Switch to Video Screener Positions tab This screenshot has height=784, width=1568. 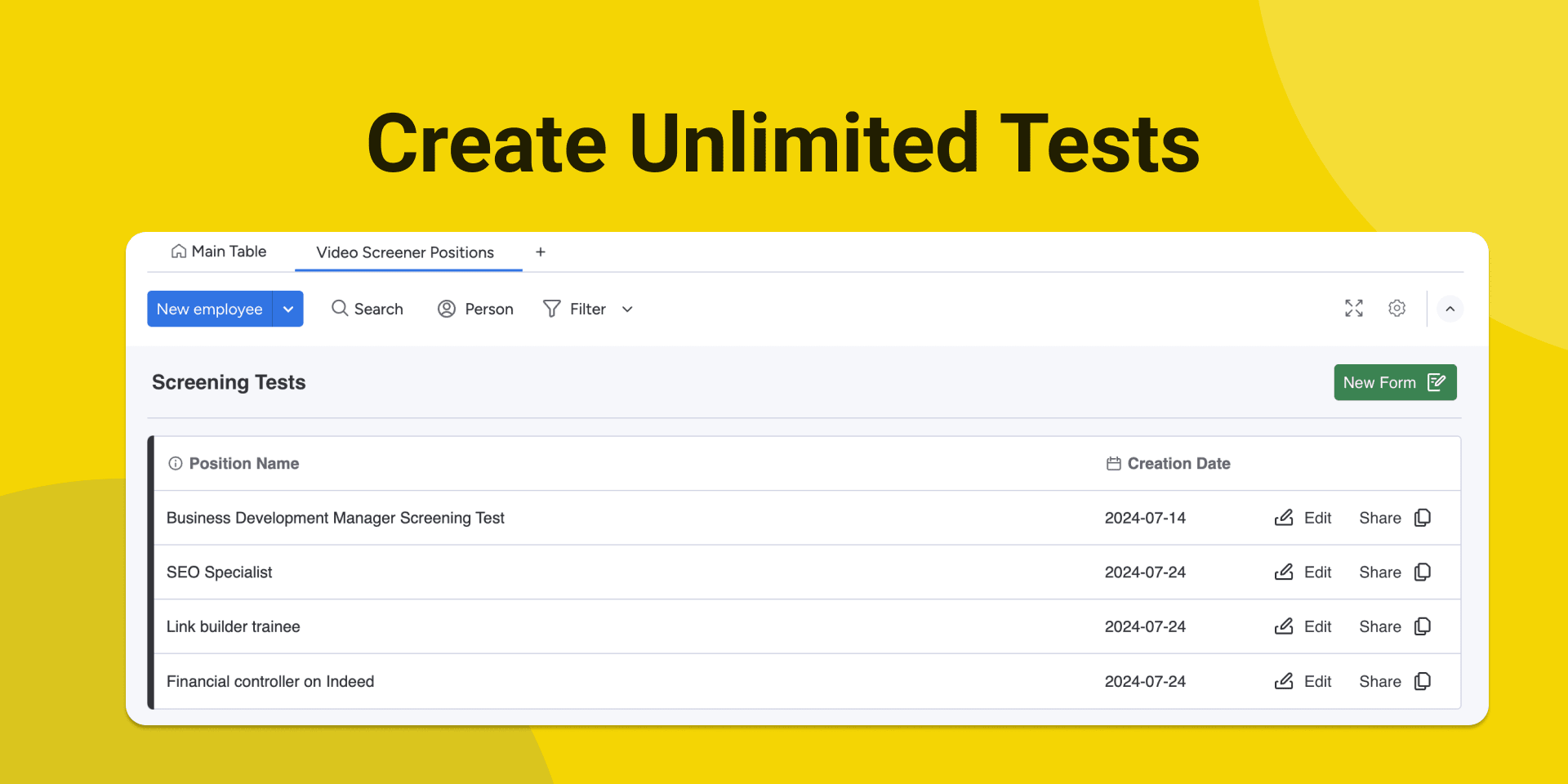(405, 252)
